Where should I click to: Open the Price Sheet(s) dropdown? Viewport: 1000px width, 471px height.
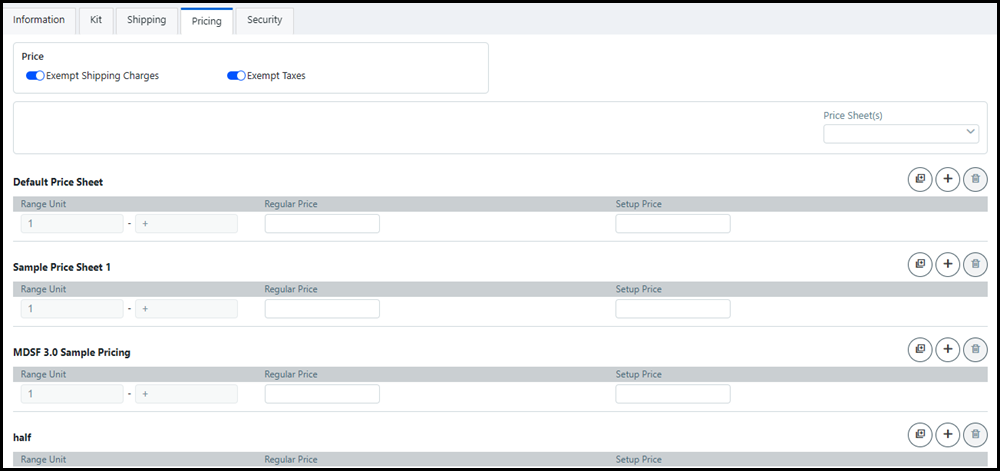(901, 133)
